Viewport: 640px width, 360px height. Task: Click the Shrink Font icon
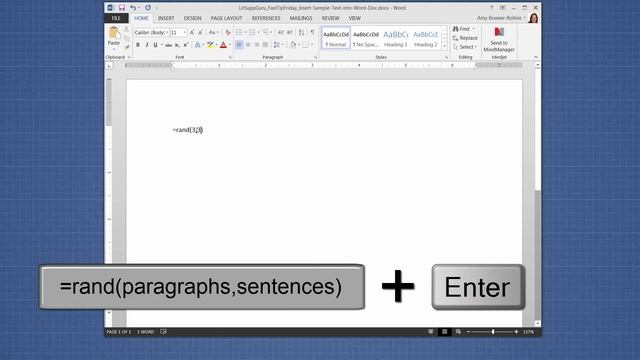(200, 32)
